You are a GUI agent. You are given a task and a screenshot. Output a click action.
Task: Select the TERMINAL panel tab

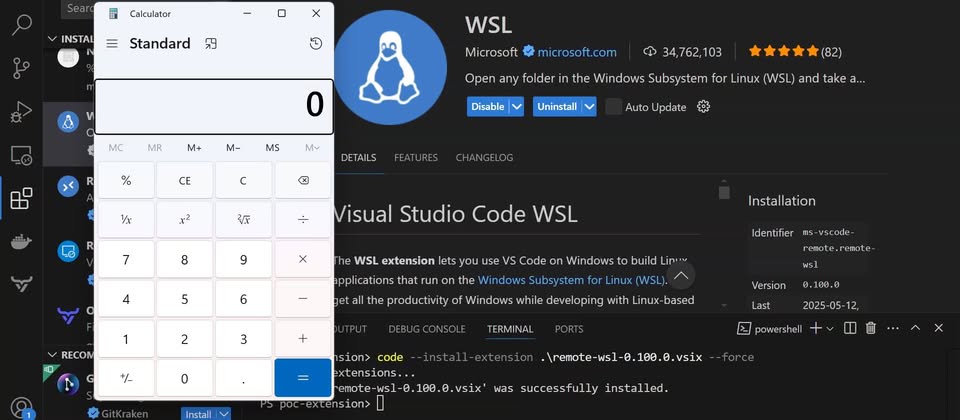[x=510, y=329]
